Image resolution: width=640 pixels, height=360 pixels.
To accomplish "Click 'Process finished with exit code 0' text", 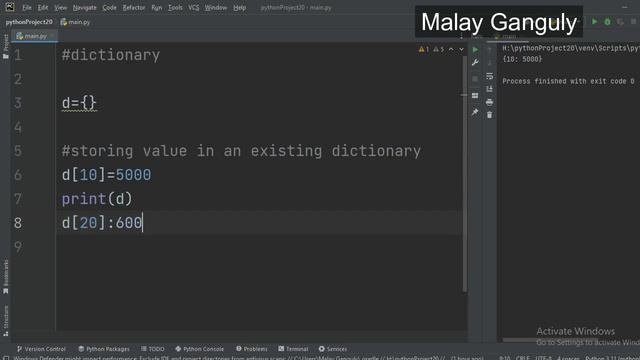I will (568, 81).
